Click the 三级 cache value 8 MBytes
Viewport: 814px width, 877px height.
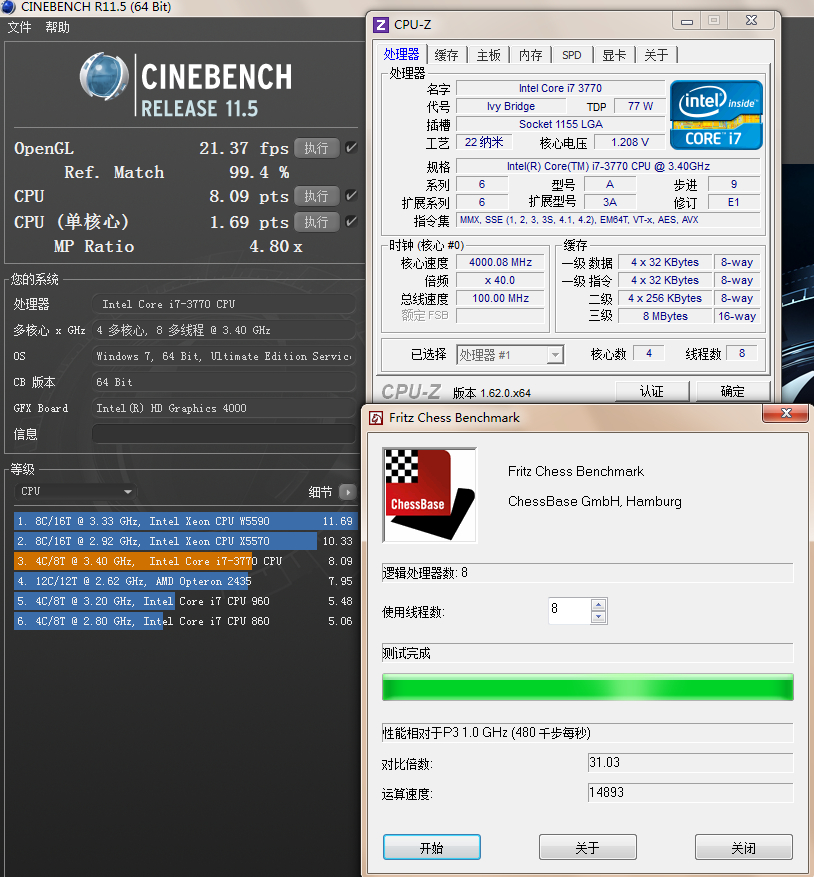[x=665, y=316]
